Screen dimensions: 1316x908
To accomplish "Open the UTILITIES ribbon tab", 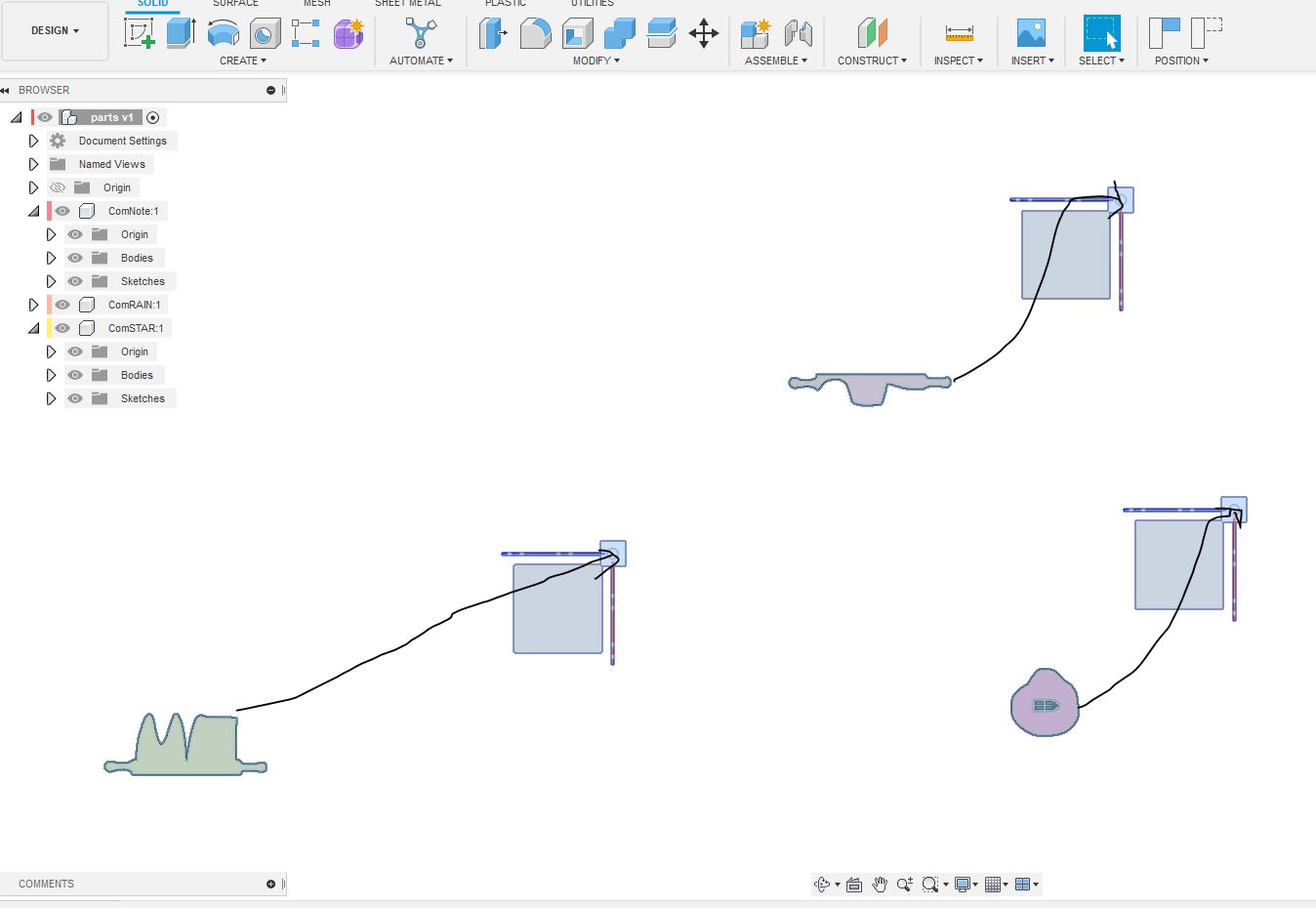I will [592, 4].
